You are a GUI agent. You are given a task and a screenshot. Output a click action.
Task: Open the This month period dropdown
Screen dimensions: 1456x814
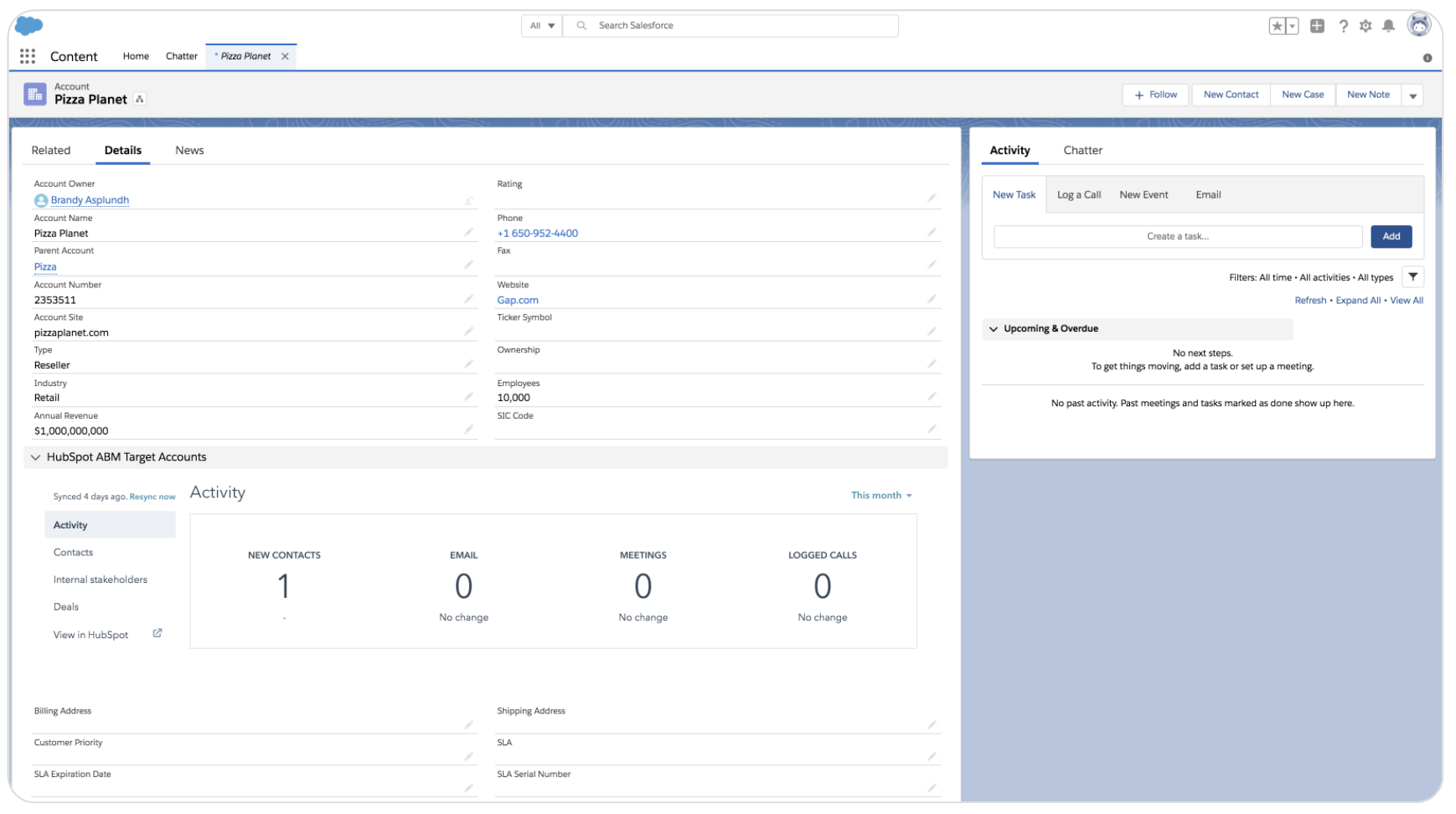click(x=881, y=496)
